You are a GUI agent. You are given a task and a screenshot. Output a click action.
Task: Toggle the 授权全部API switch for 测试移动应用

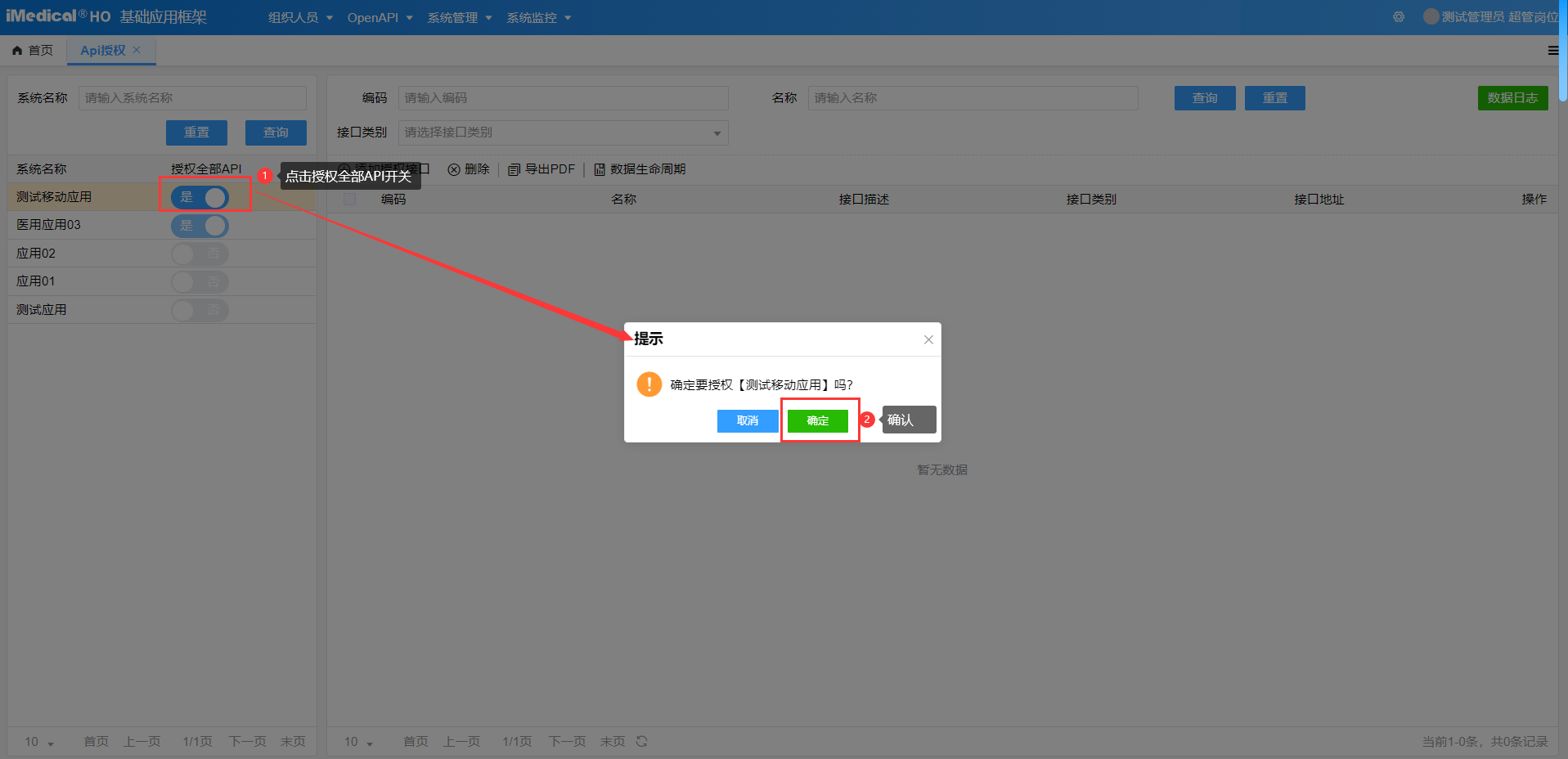200,197
